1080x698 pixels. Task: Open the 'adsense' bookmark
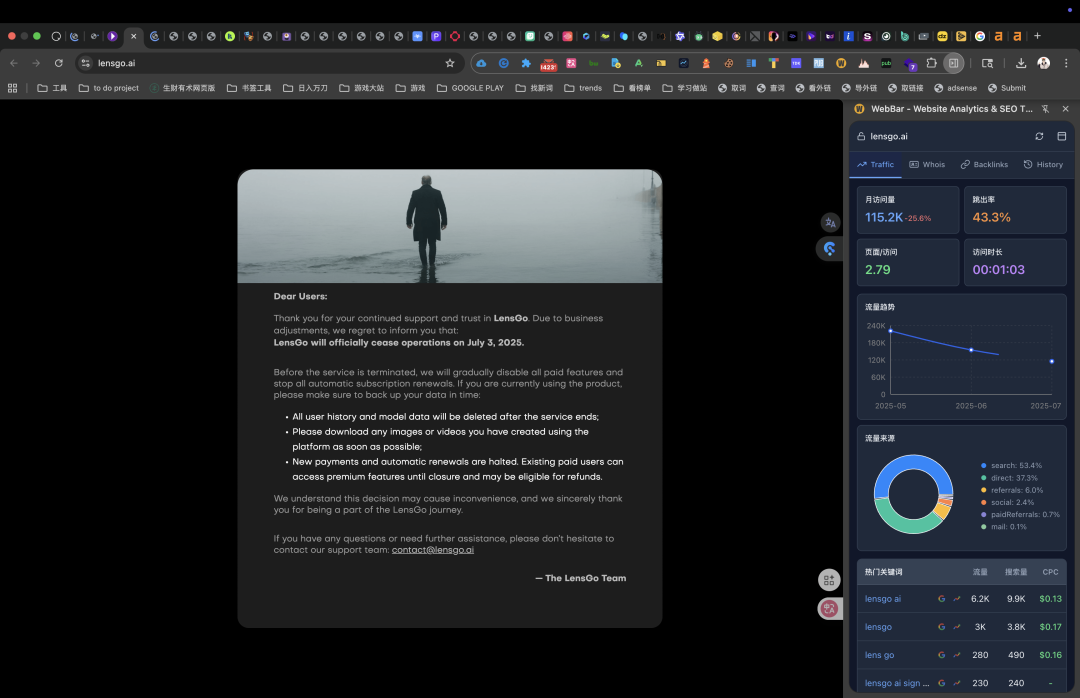pyautogui.click(x=955, y=88)
